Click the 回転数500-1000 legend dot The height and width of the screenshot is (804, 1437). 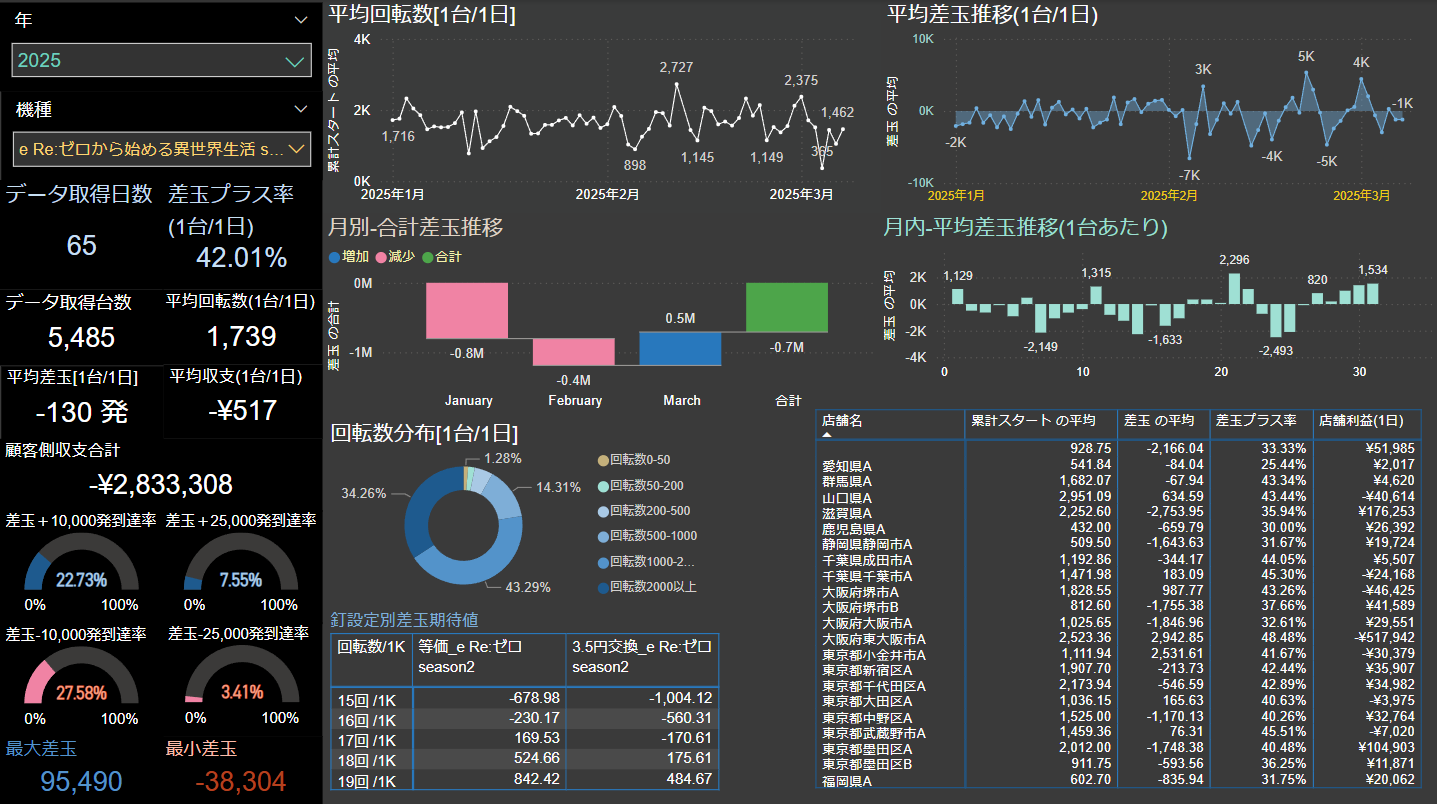pyautogui.click(x=602, y=536)
